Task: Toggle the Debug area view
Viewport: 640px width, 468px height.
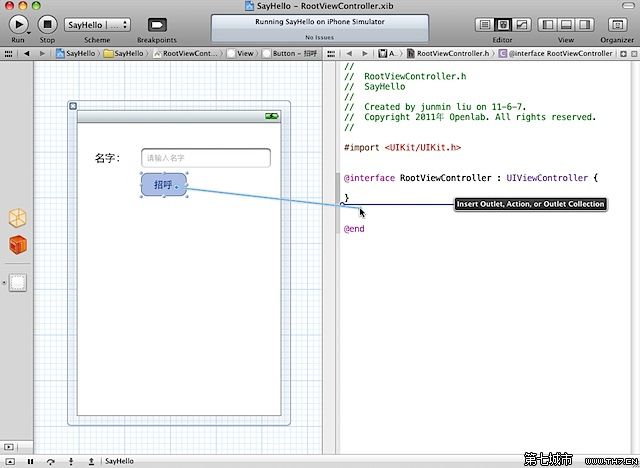Action: pos(566,25)
